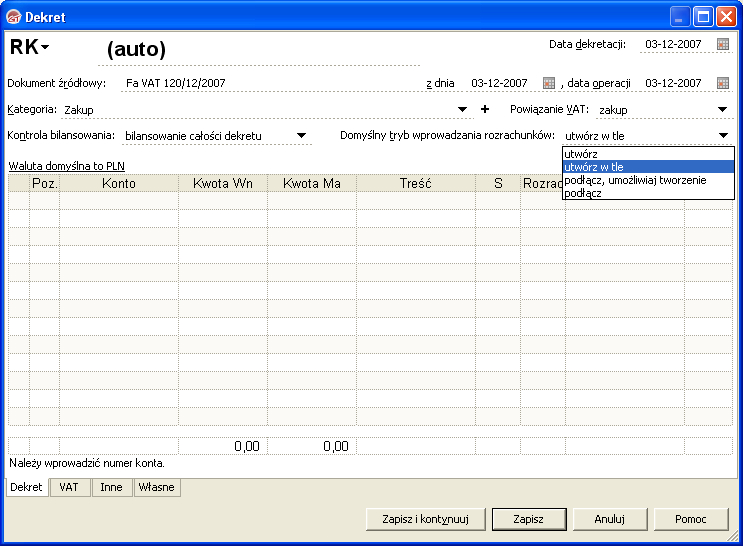Open help via Pomoc button
This screenshot has width=743, height=546.
[x=691, y=519]
